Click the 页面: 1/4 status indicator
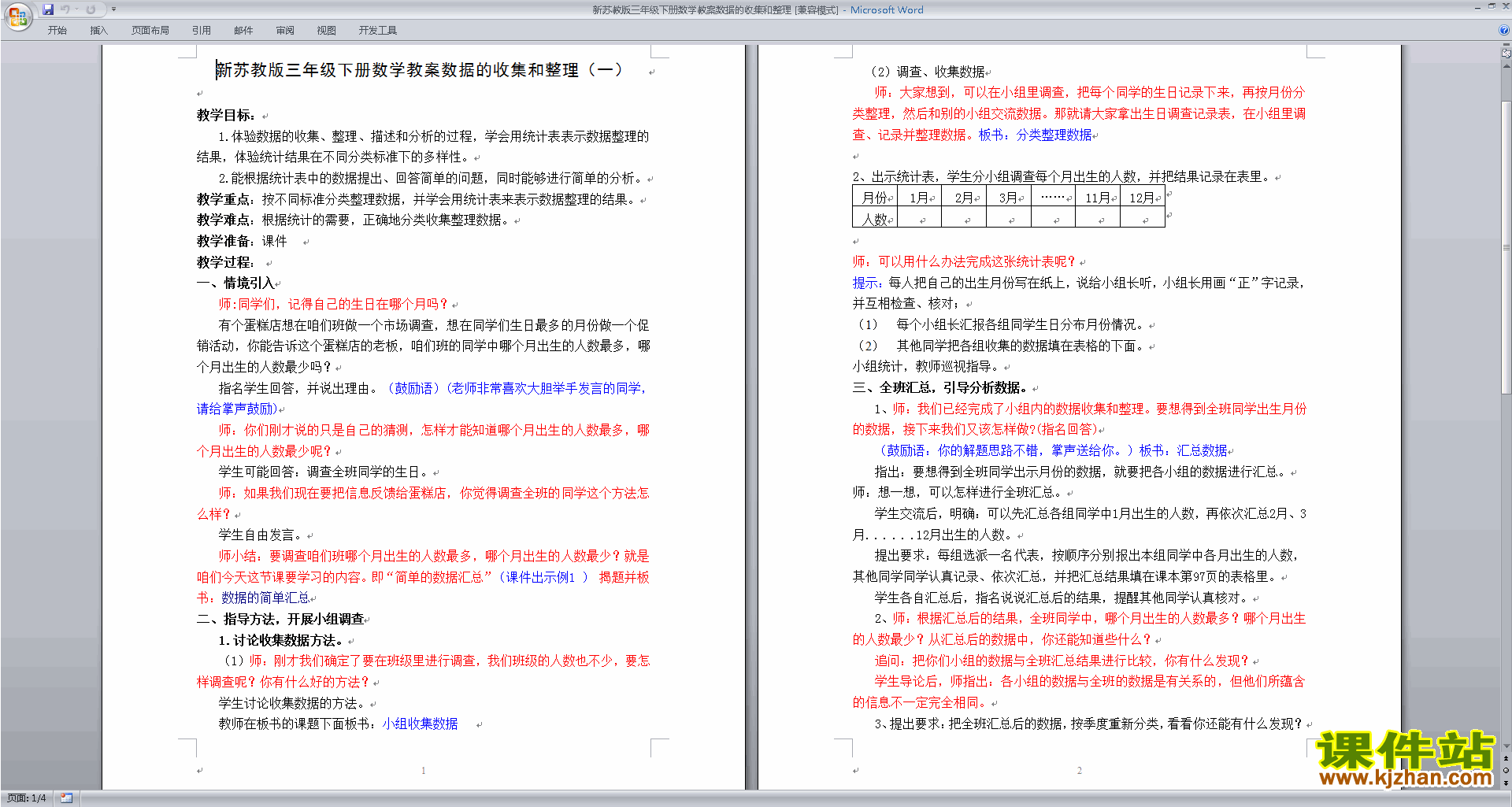This screenshot has height=807, width=1512. 27,798
